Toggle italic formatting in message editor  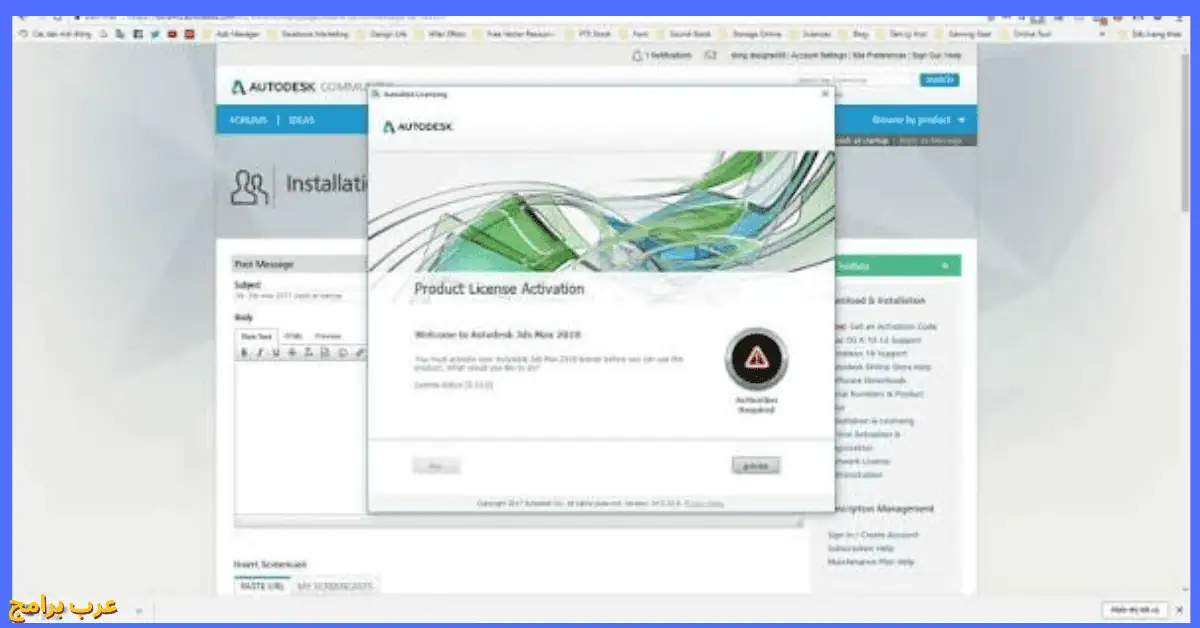[260, 352]
